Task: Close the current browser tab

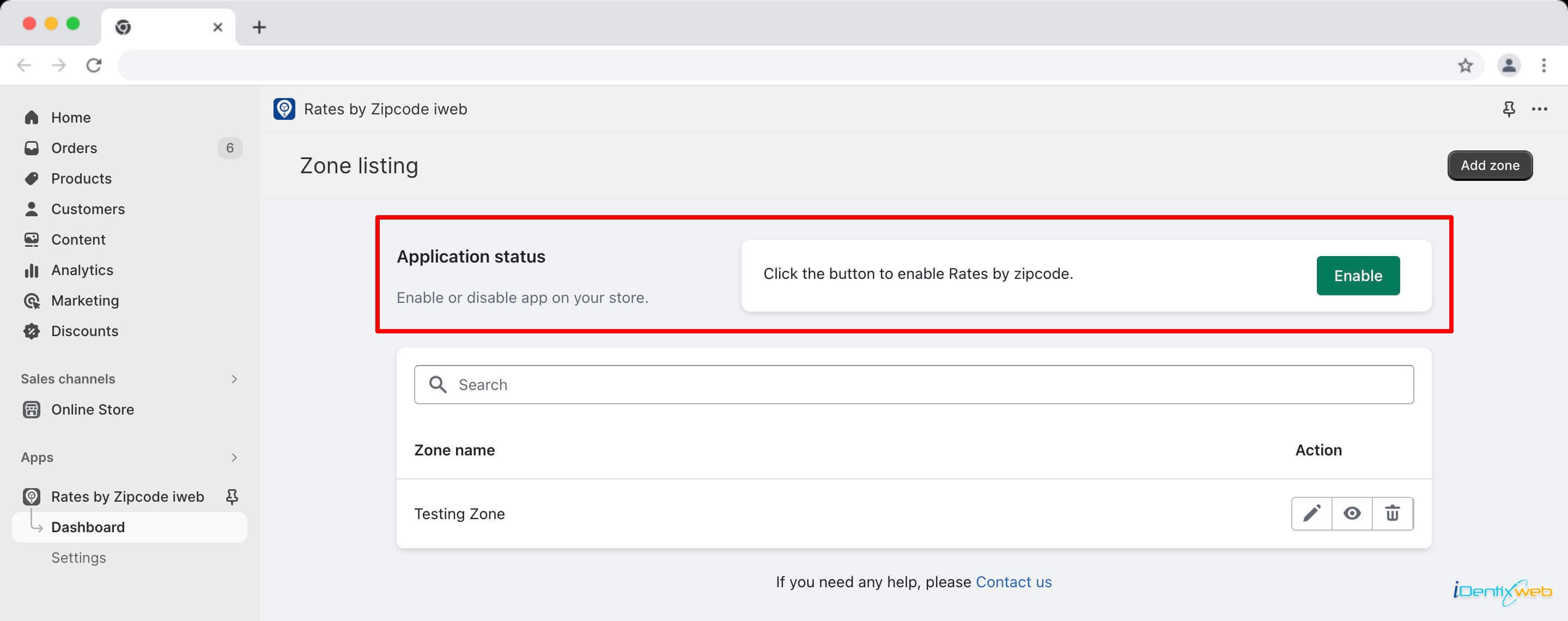Action: (218, 27)
